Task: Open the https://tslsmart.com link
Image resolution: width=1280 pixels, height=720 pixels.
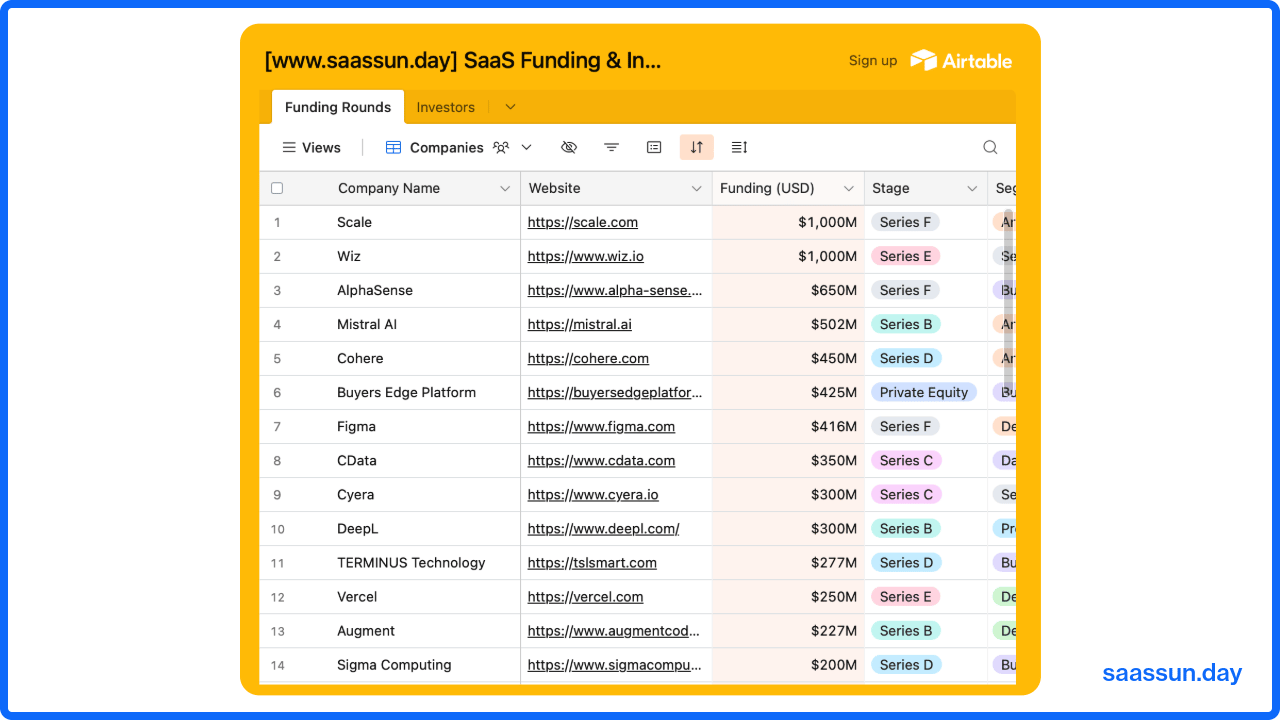Action: coord(592,562)
